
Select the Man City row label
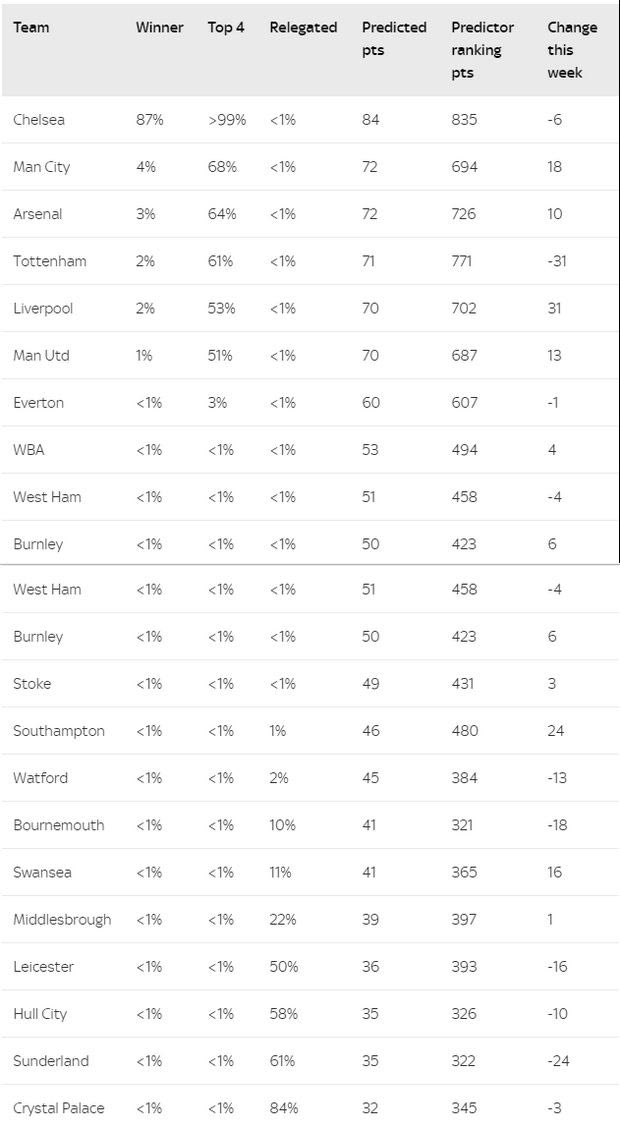(41, 167)
